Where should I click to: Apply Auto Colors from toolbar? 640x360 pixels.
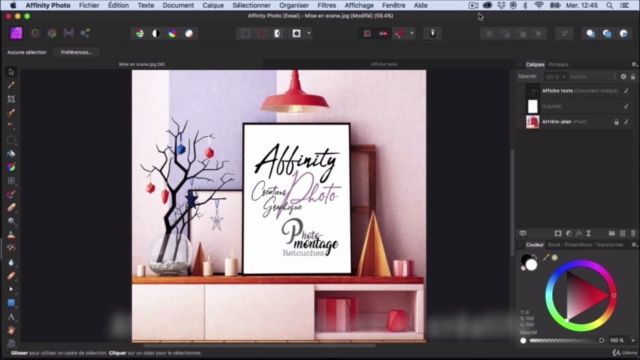click(x=172, y=33)
